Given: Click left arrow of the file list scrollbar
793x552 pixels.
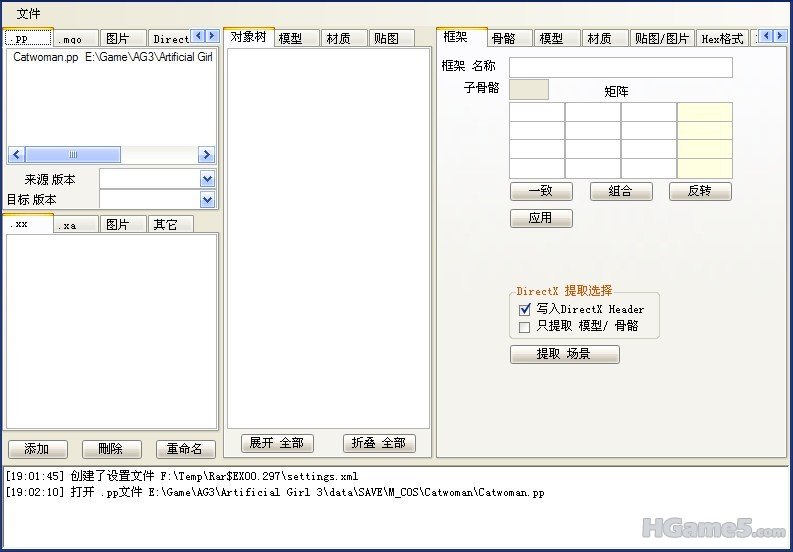Looking at the screenshot, I should (x=15, y=155).
